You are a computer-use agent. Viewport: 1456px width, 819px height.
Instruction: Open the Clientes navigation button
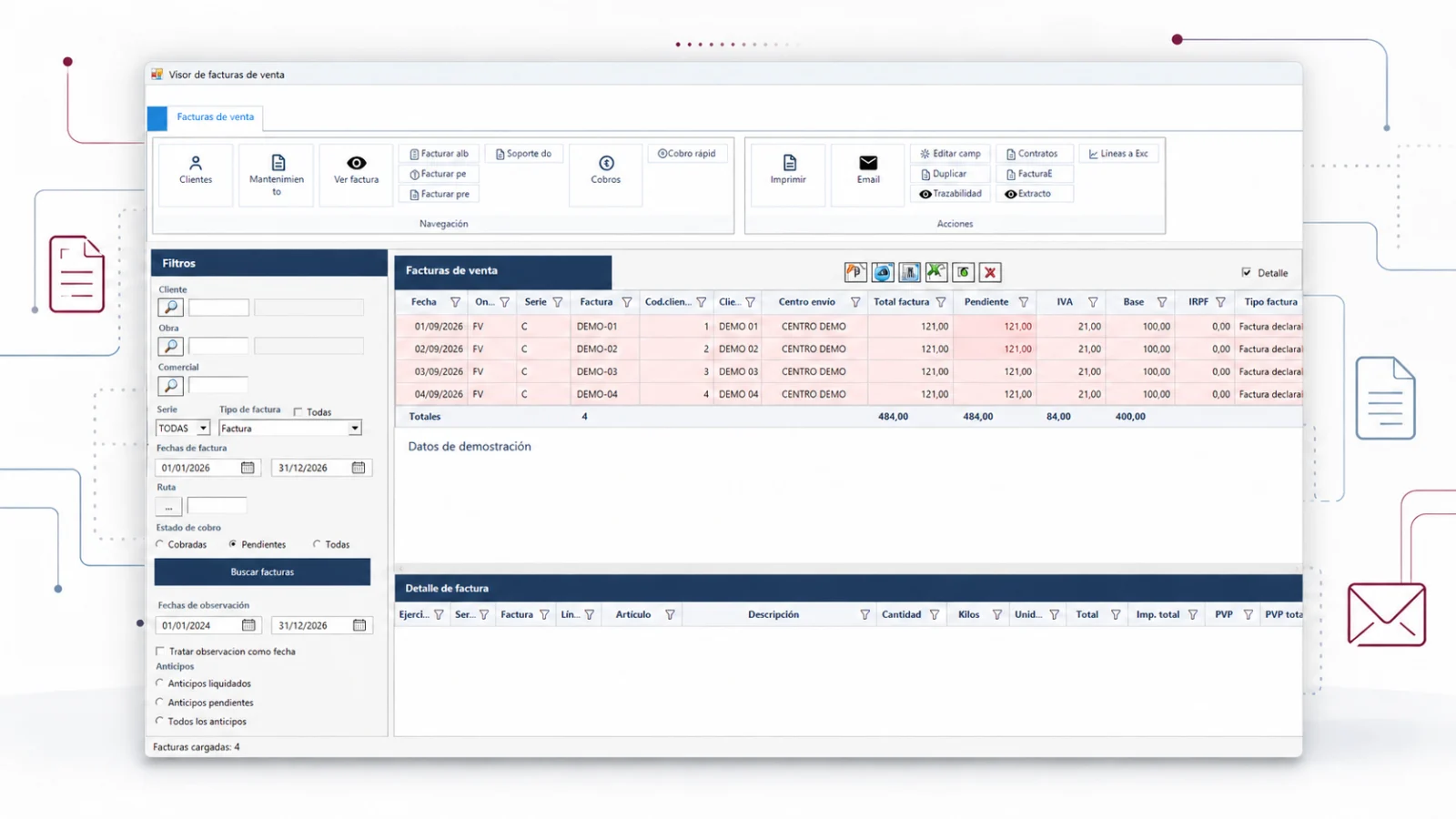click(x=195, y=174)
